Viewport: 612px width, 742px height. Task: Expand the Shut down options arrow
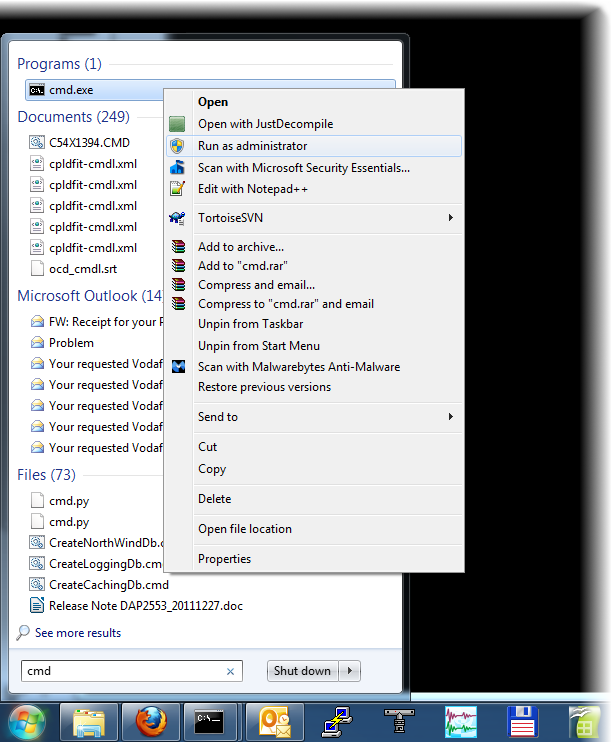[x=350, y=671]
